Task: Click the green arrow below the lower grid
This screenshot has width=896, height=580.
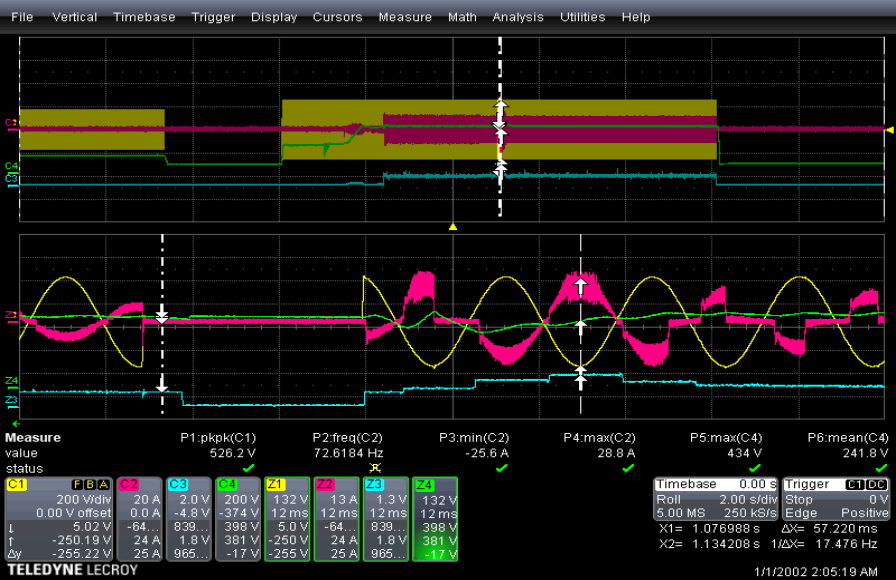Action: [x=16, y=424]
